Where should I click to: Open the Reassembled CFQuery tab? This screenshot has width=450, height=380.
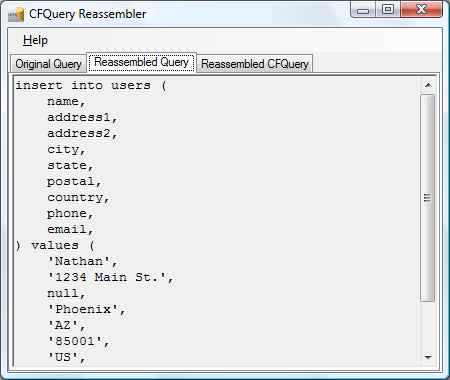(x=255, y=64)
